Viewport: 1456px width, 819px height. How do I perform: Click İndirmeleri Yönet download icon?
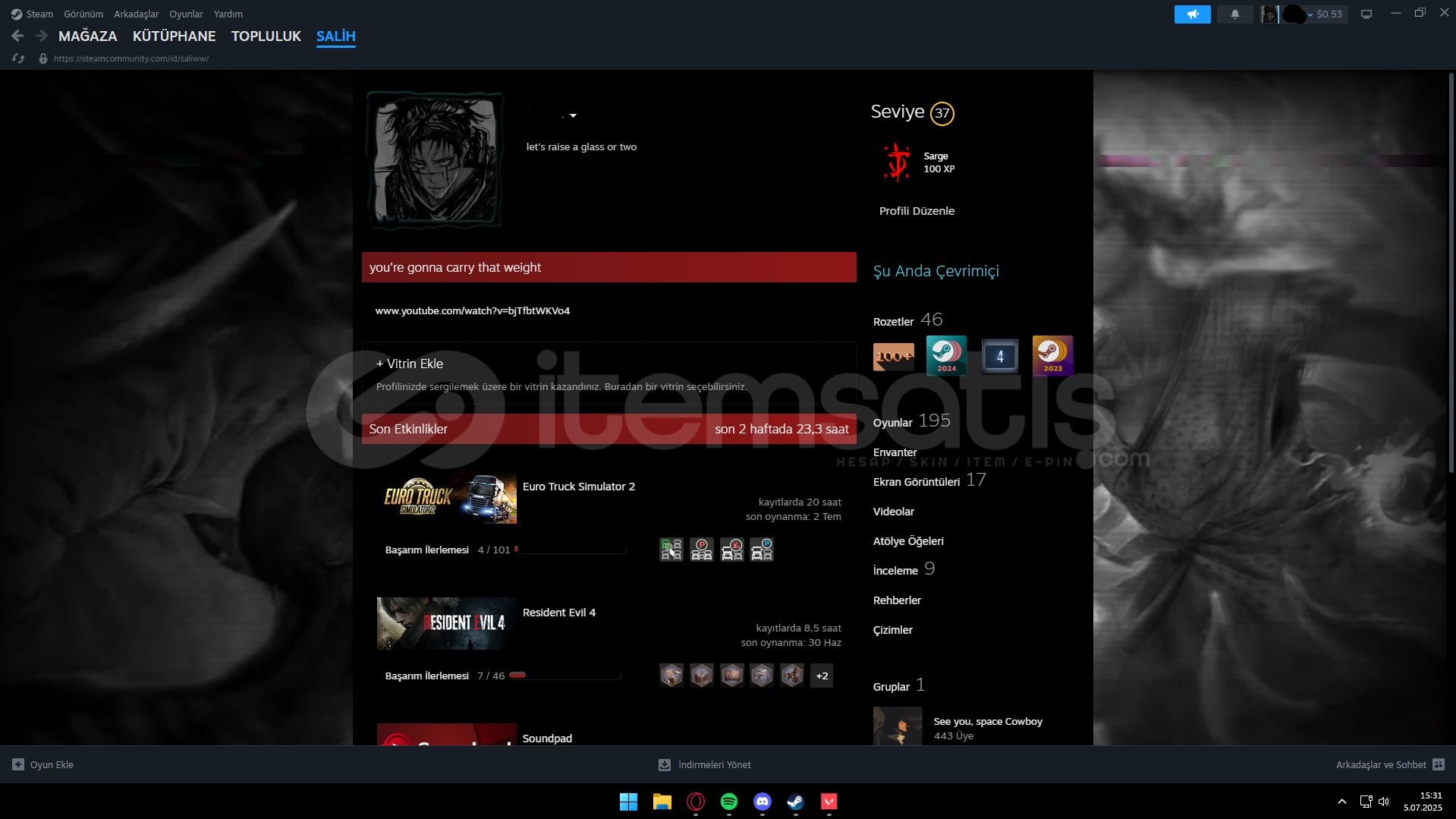[x=665, y=764]
